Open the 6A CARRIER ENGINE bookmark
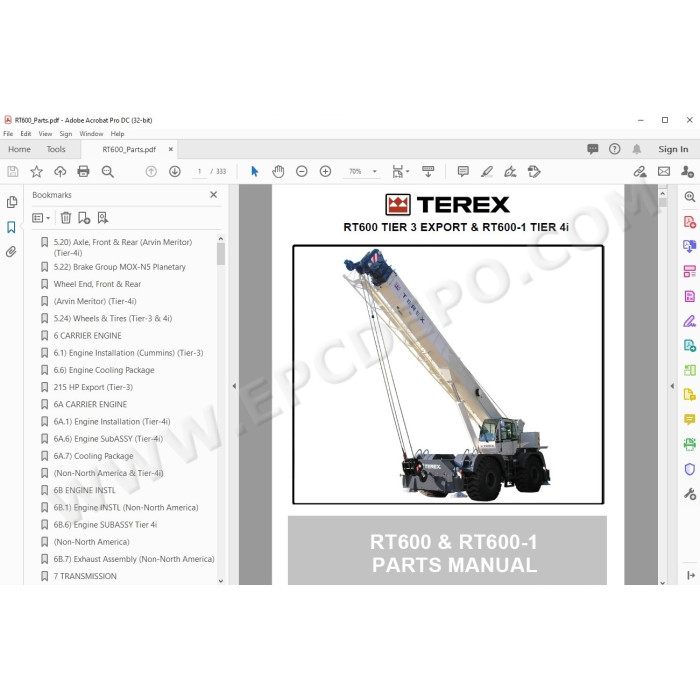The height and width of the screenshot is (700, 700). point(90,404)
